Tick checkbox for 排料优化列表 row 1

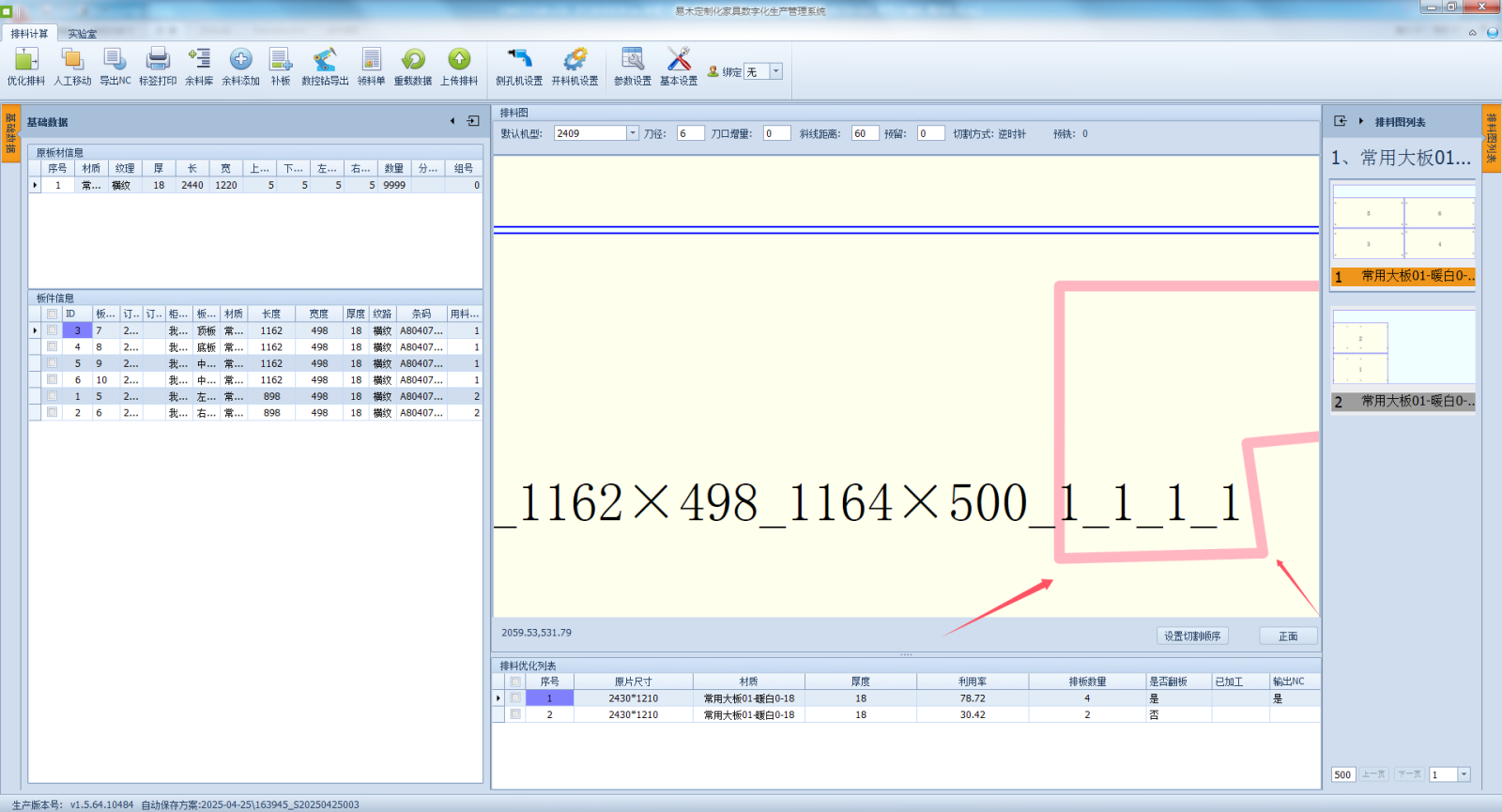click(515, 698)
